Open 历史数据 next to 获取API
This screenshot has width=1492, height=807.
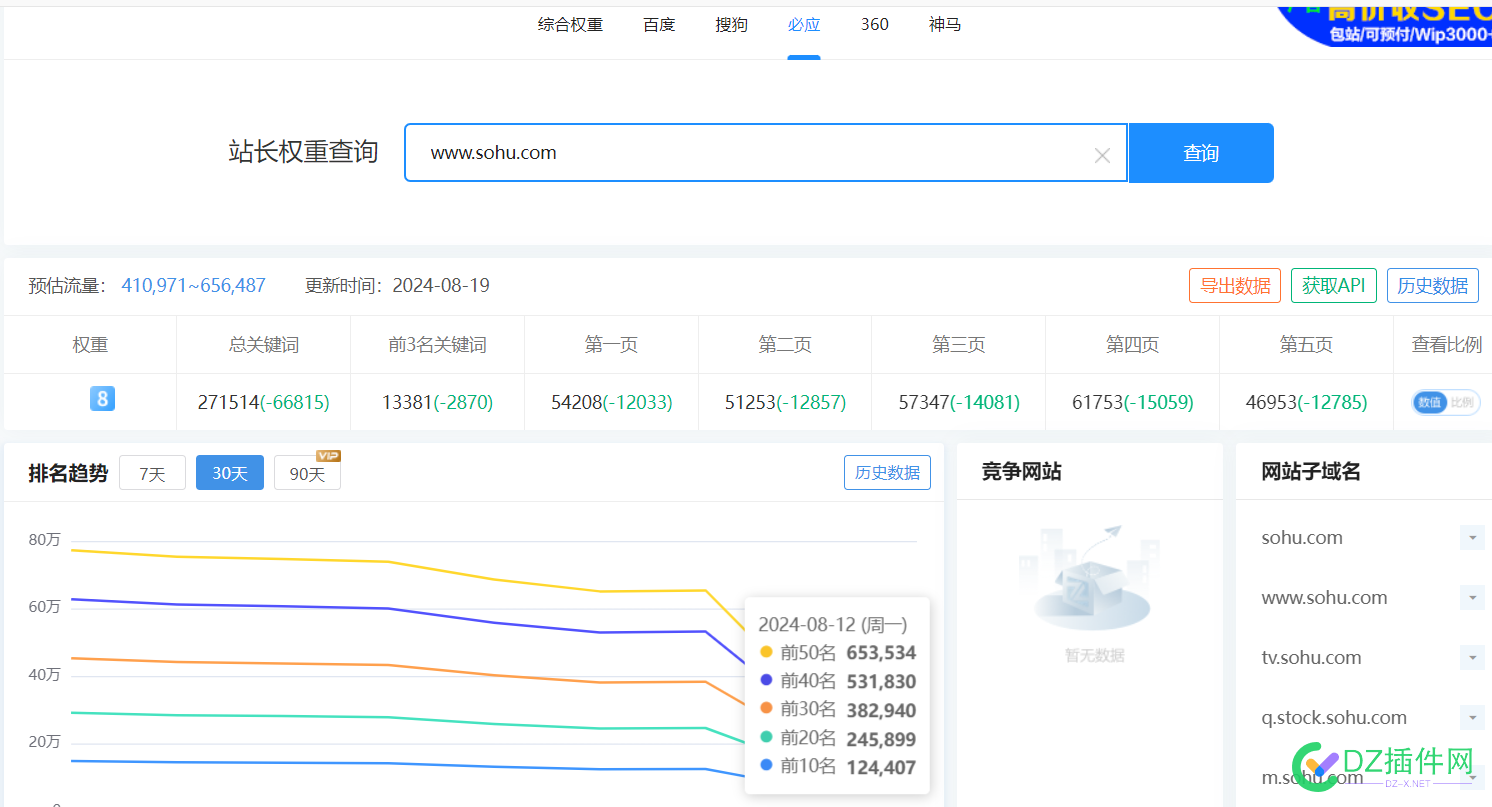[x=1433, y=286]
